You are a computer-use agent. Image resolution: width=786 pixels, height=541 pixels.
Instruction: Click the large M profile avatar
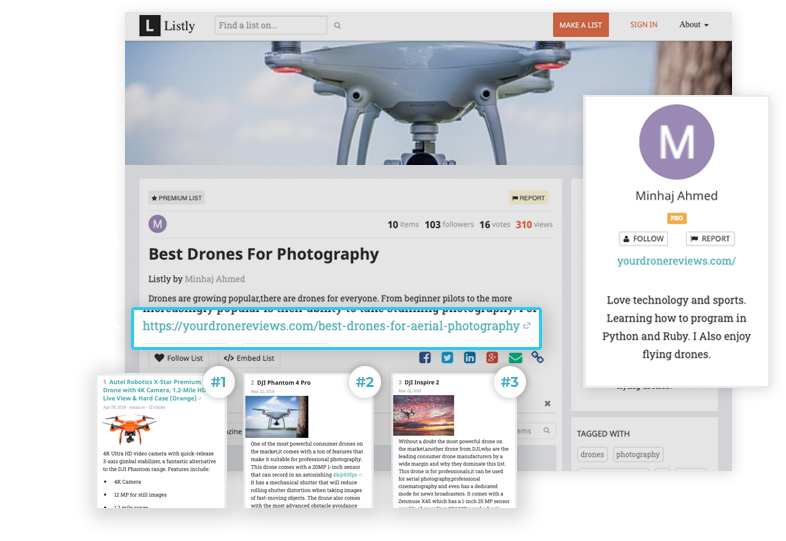pyautogui.click(x=677, y=142)
